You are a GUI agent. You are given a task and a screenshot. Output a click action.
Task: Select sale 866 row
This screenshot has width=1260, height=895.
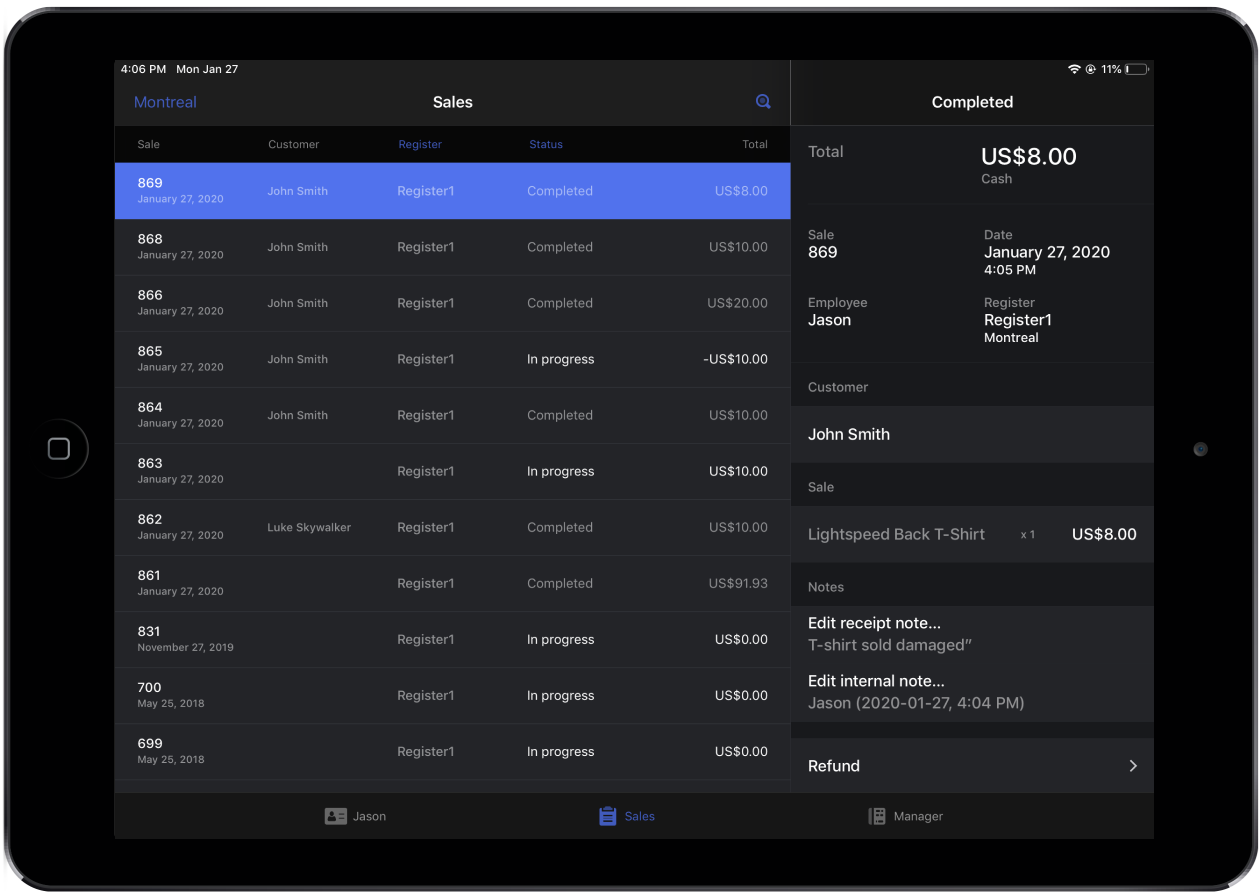click(452, 303)
